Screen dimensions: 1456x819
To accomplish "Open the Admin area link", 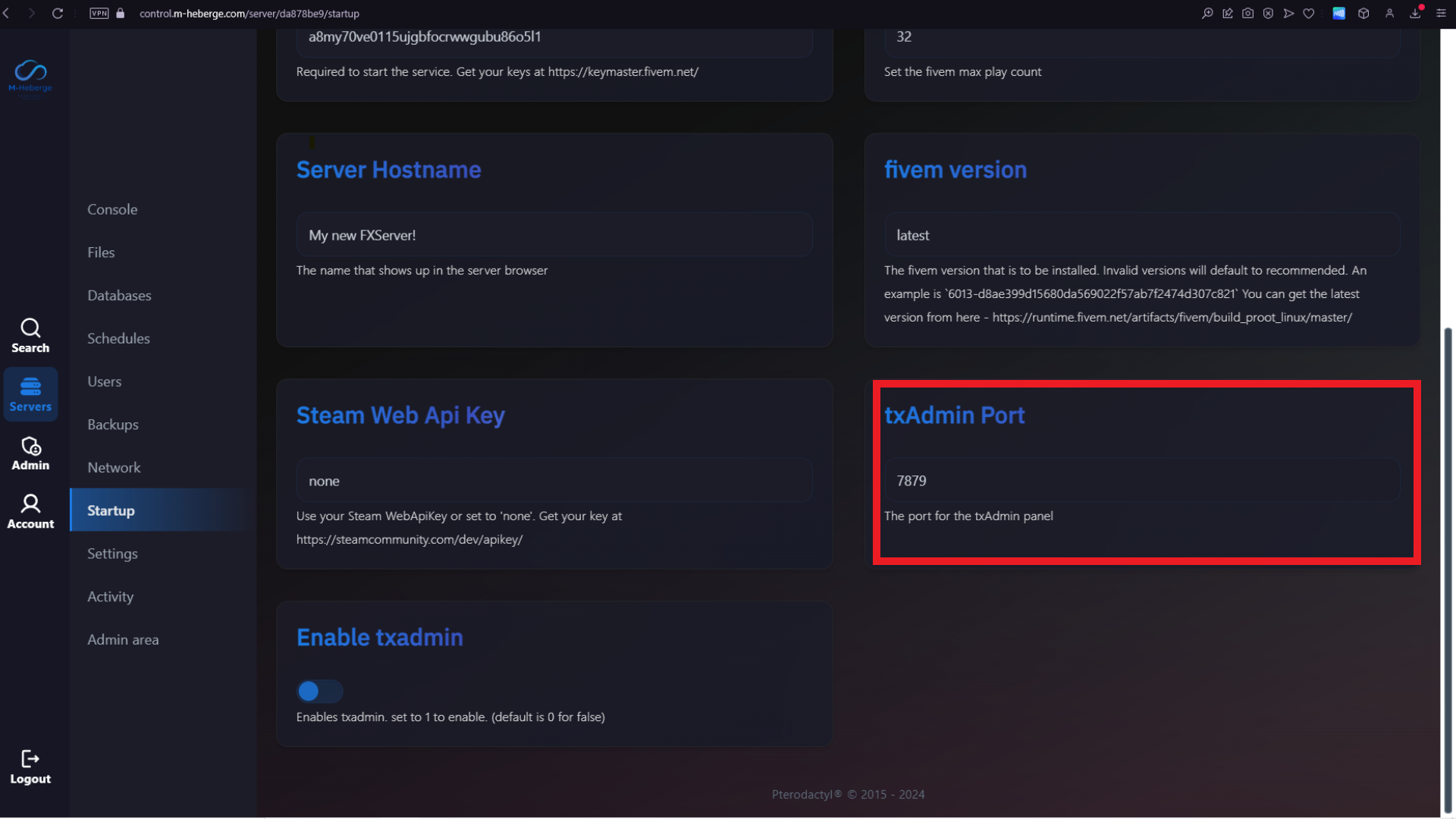I will (x=123, y=640).
